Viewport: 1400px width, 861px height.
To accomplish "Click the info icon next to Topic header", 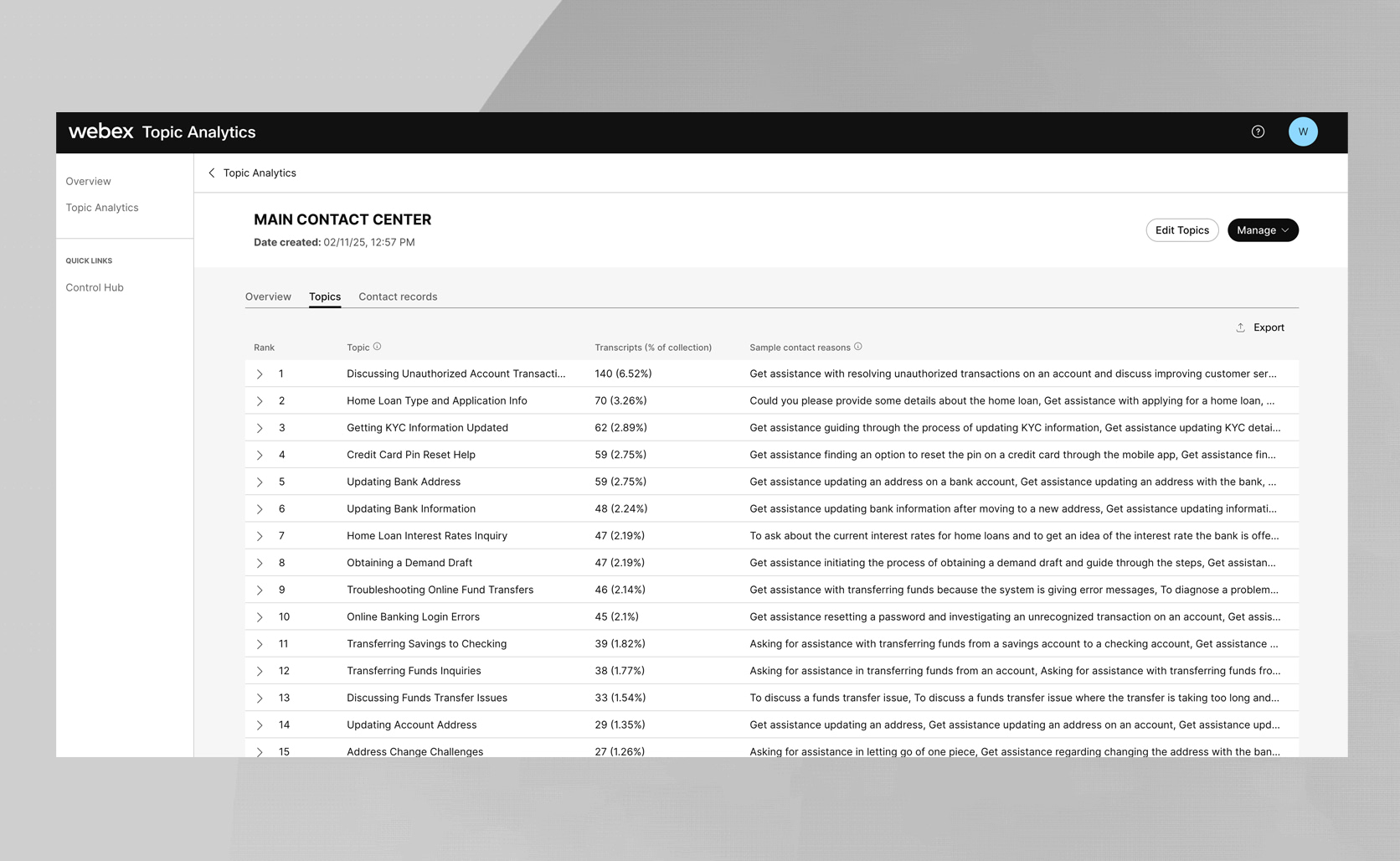I will 377,347.
